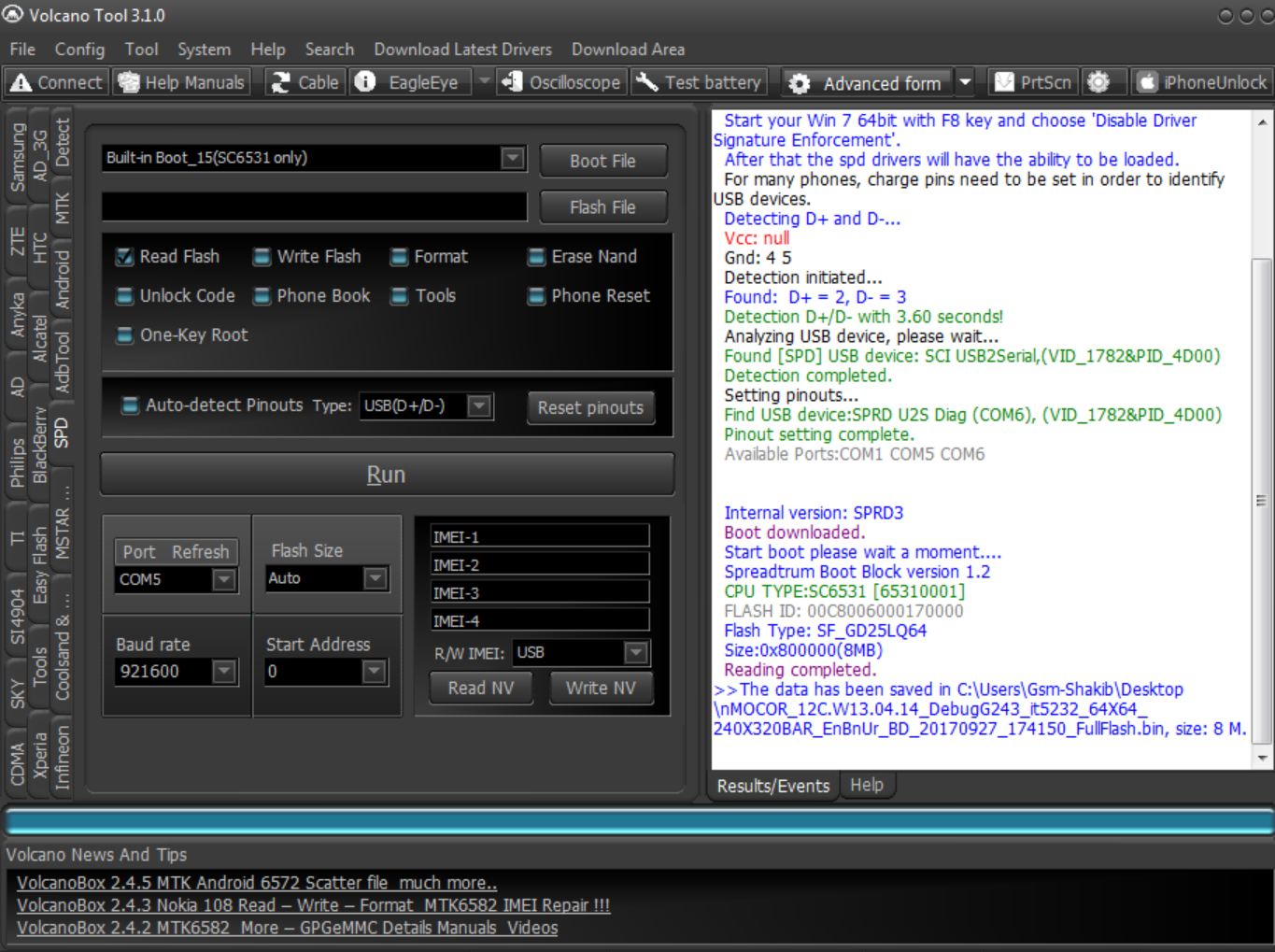
Task: Click the log scrollbar down arrow
Action: 1262,758
